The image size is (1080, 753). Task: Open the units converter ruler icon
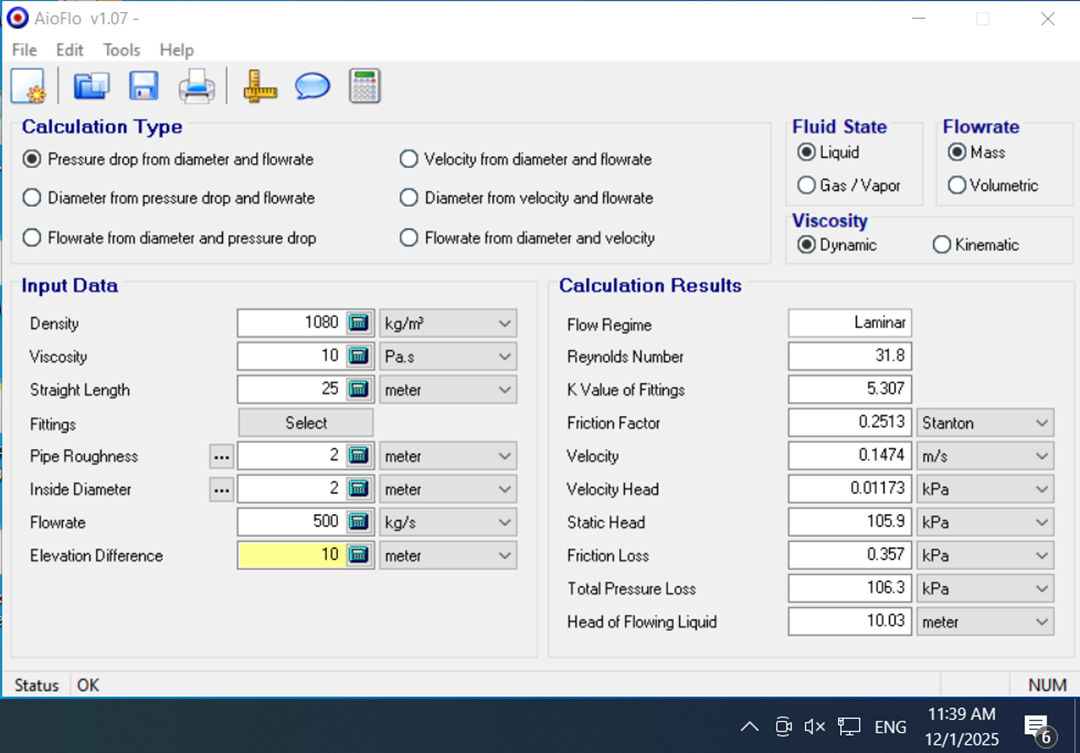259,86
